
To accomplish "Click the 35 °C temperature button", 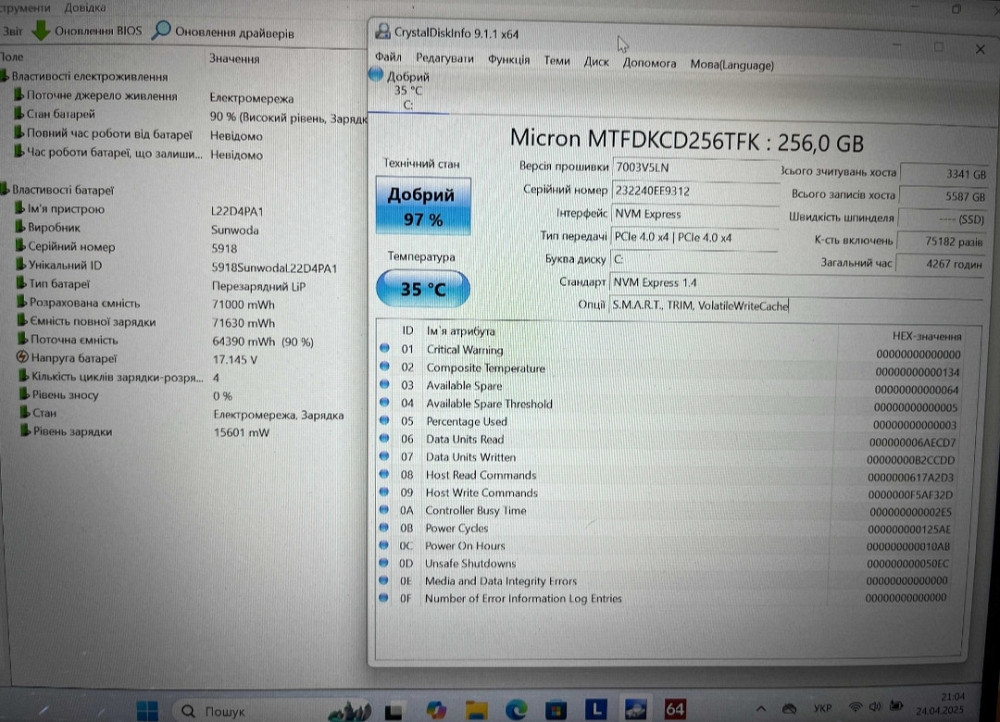I will (422, 288).
